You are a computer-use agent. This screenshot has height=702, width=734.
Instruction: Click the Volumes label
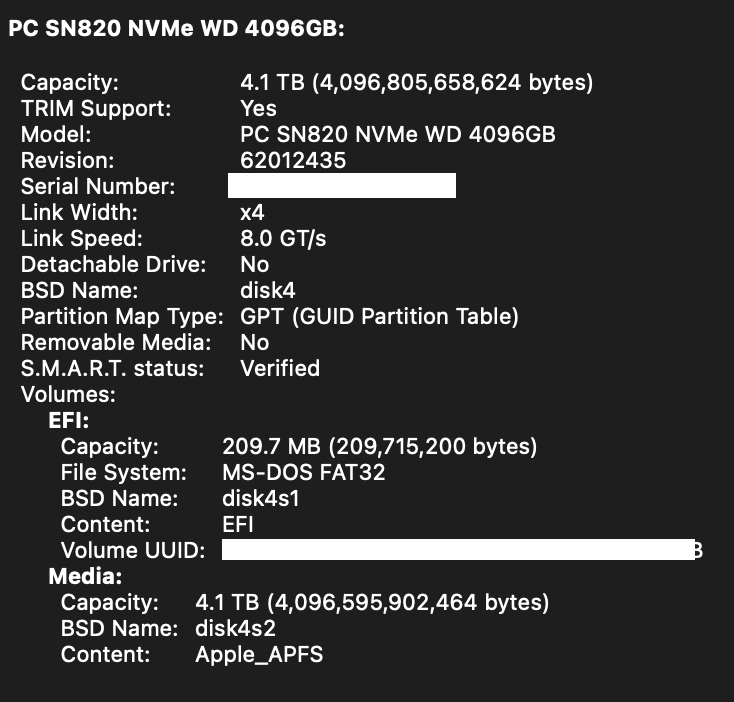click(x=68, y=395)
